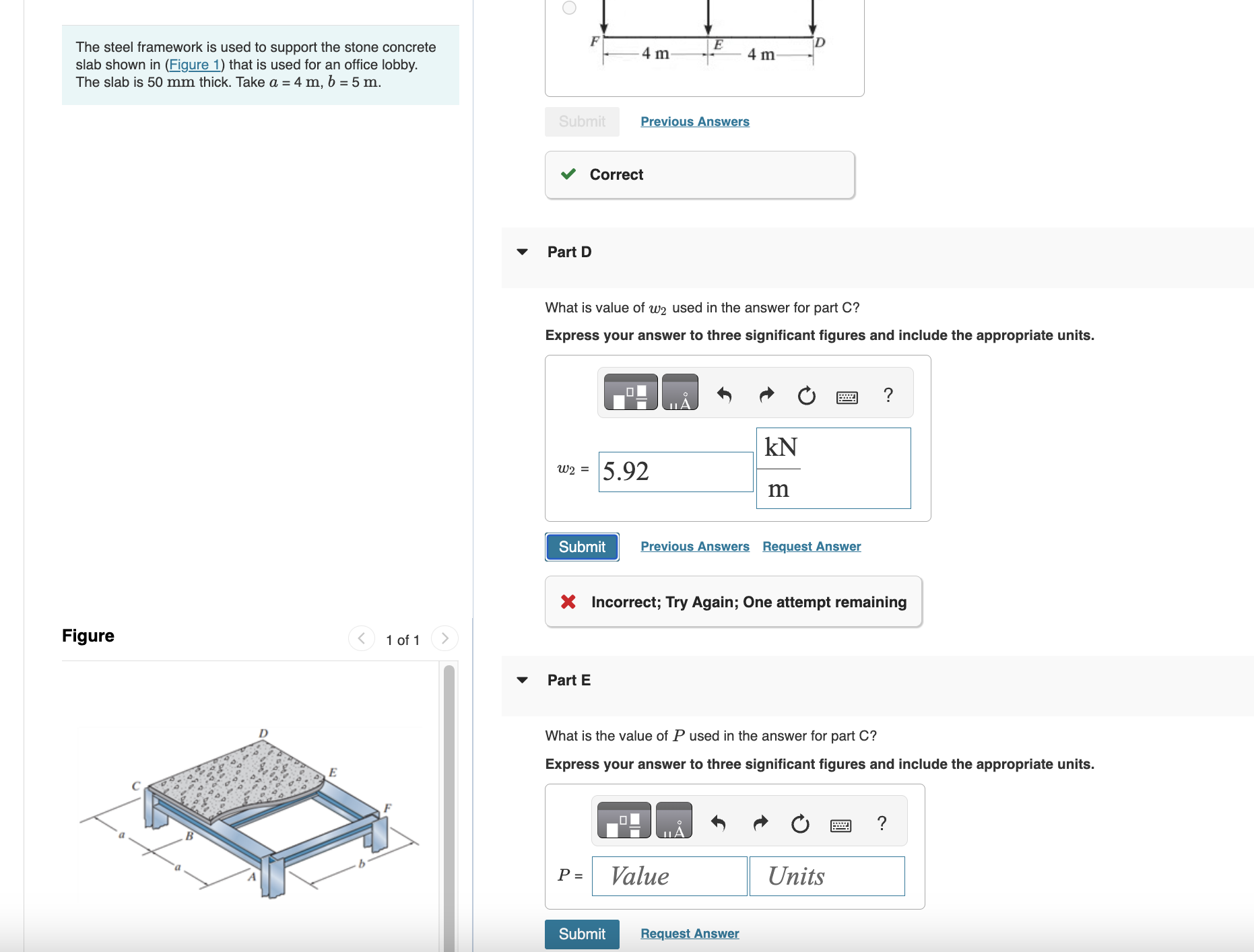The height and width of the screenshot is (952, 1254).
Task: Open Request Answer link for Part D
Action: pos(812,547)
